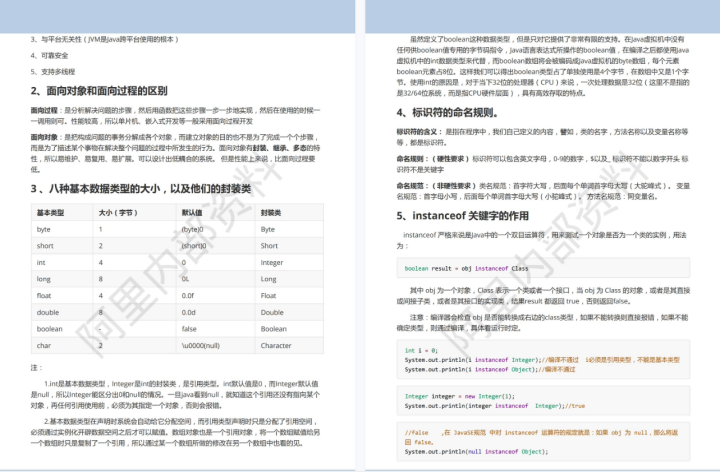Click code line "System.out.println(i instanceof Object);"
720x472 pixels.
471,370
